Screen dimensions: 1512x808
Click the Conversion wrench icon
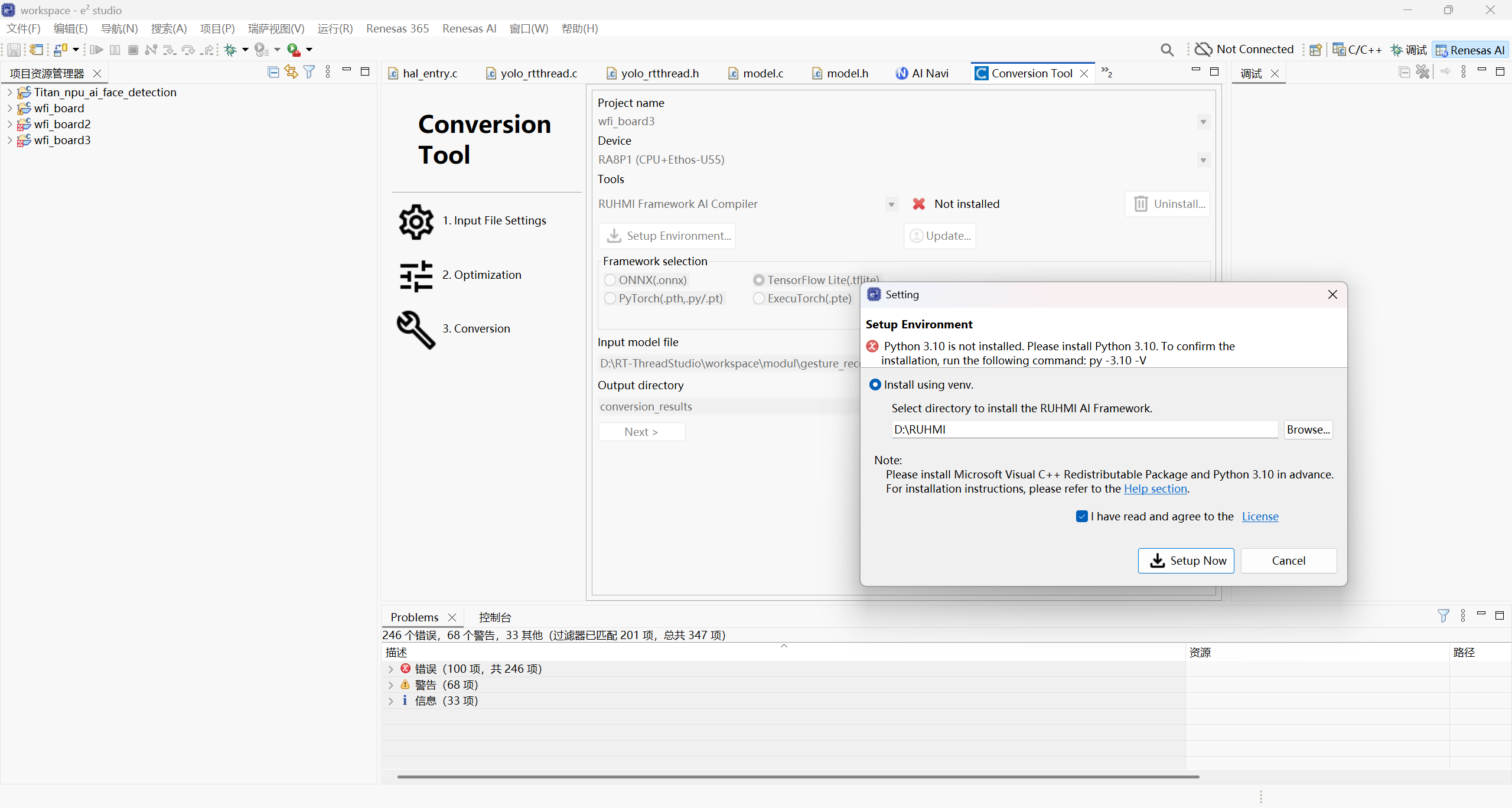pyautogui.click(x=416, y=330)
